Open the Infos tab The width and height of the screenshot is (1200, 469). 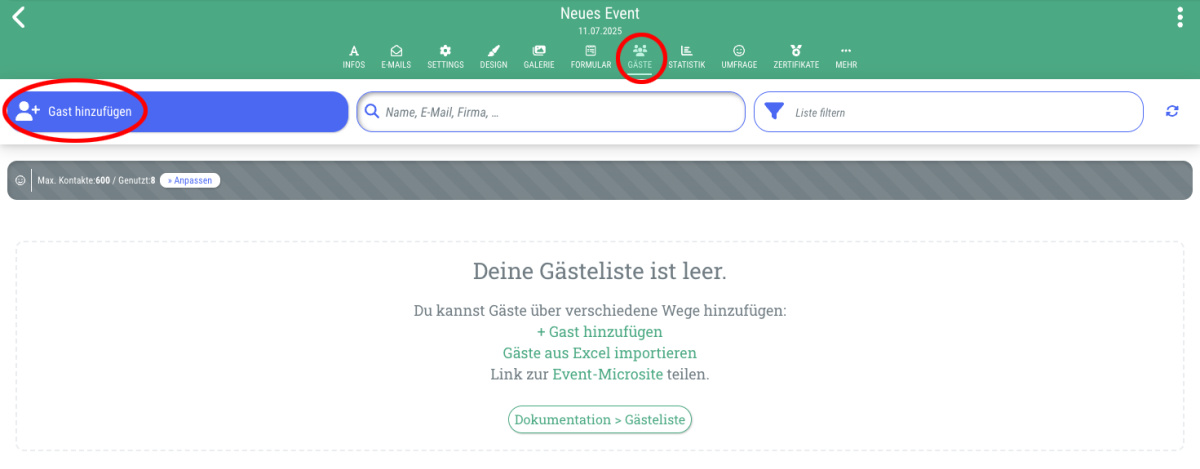pyautogui.click(x=354, y=57)
